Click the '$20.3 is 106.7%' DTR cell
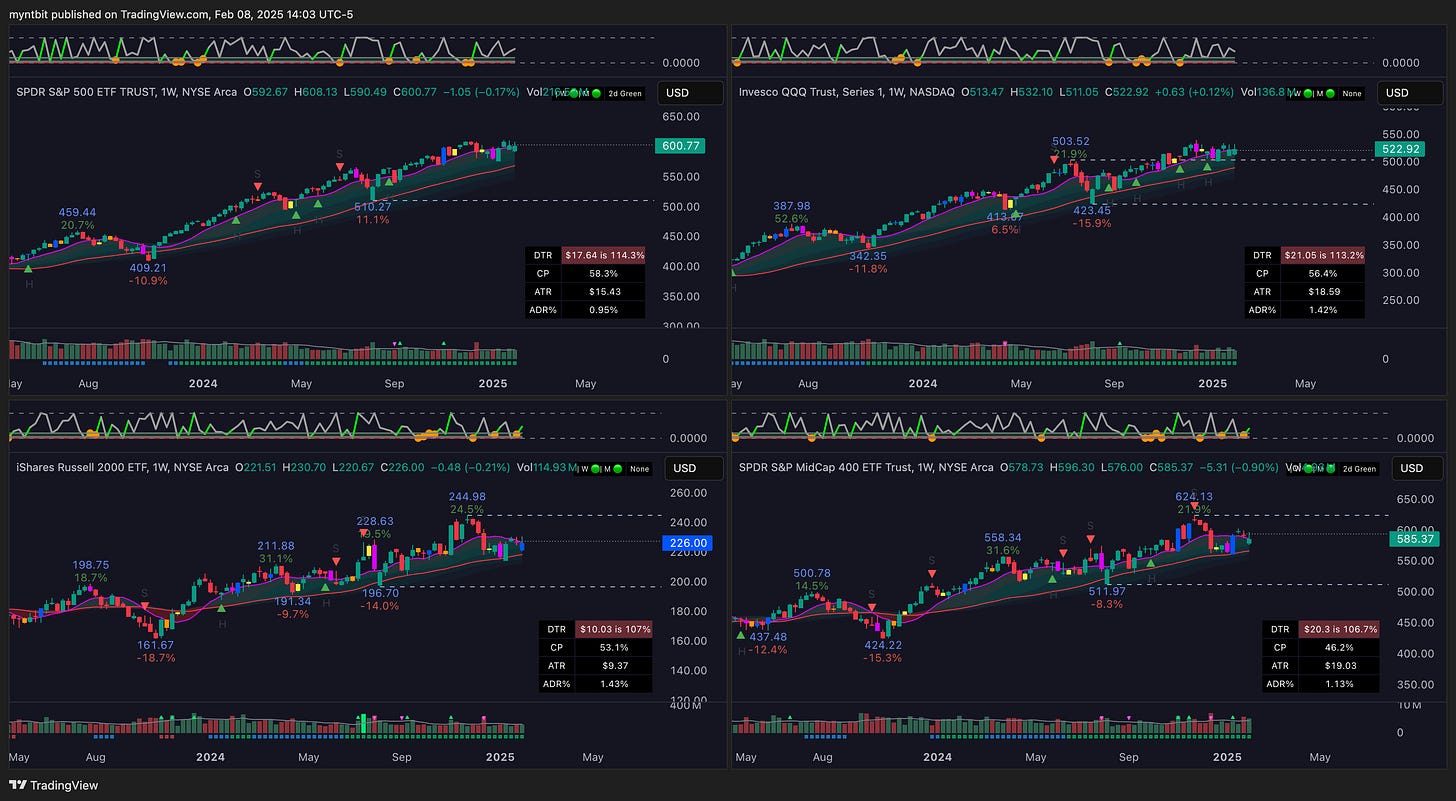 point(1339,629)
